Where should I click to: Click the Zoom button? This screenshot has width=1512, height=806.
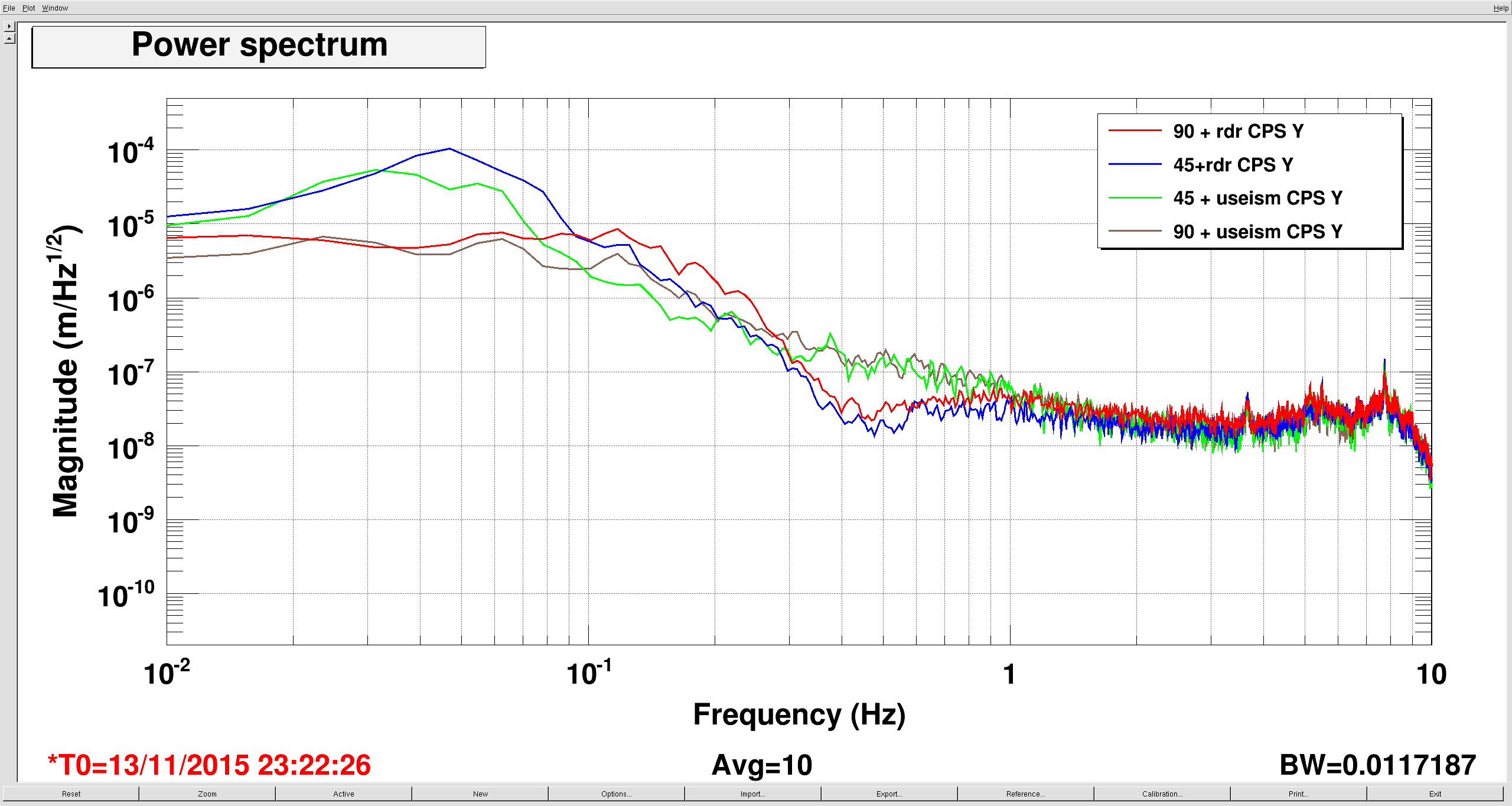pyautogui.click(x=207, y=794)
